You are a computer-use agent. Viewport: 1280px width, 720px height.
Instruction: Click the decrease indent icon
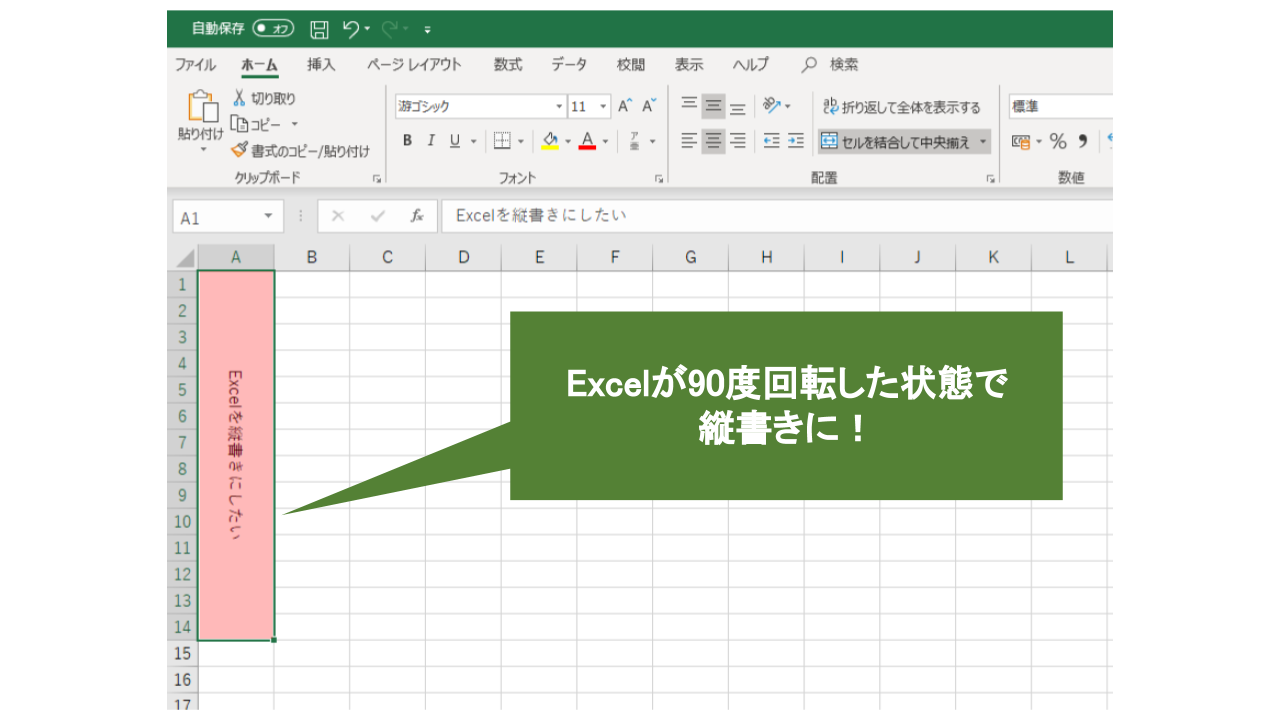(x=771, y=141)
